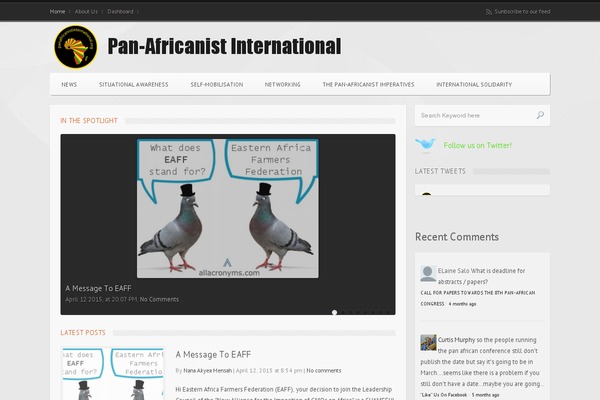This screenshot has width=600, height=400.
Task: Click the RSS feed icon
Action: point(489,12)
